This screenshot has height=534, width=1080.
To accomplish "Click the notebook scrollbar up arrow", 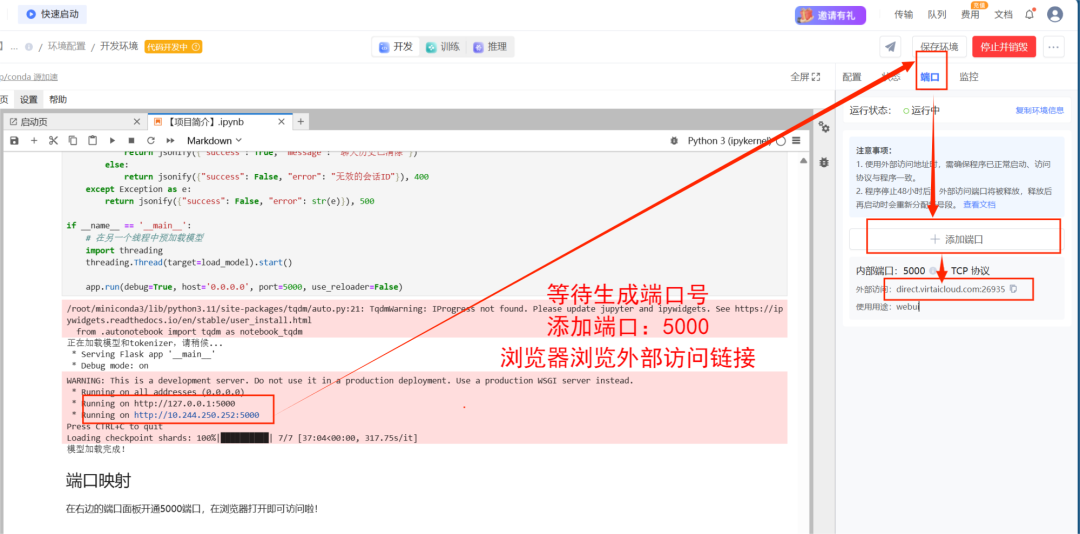I will (803, 161).
